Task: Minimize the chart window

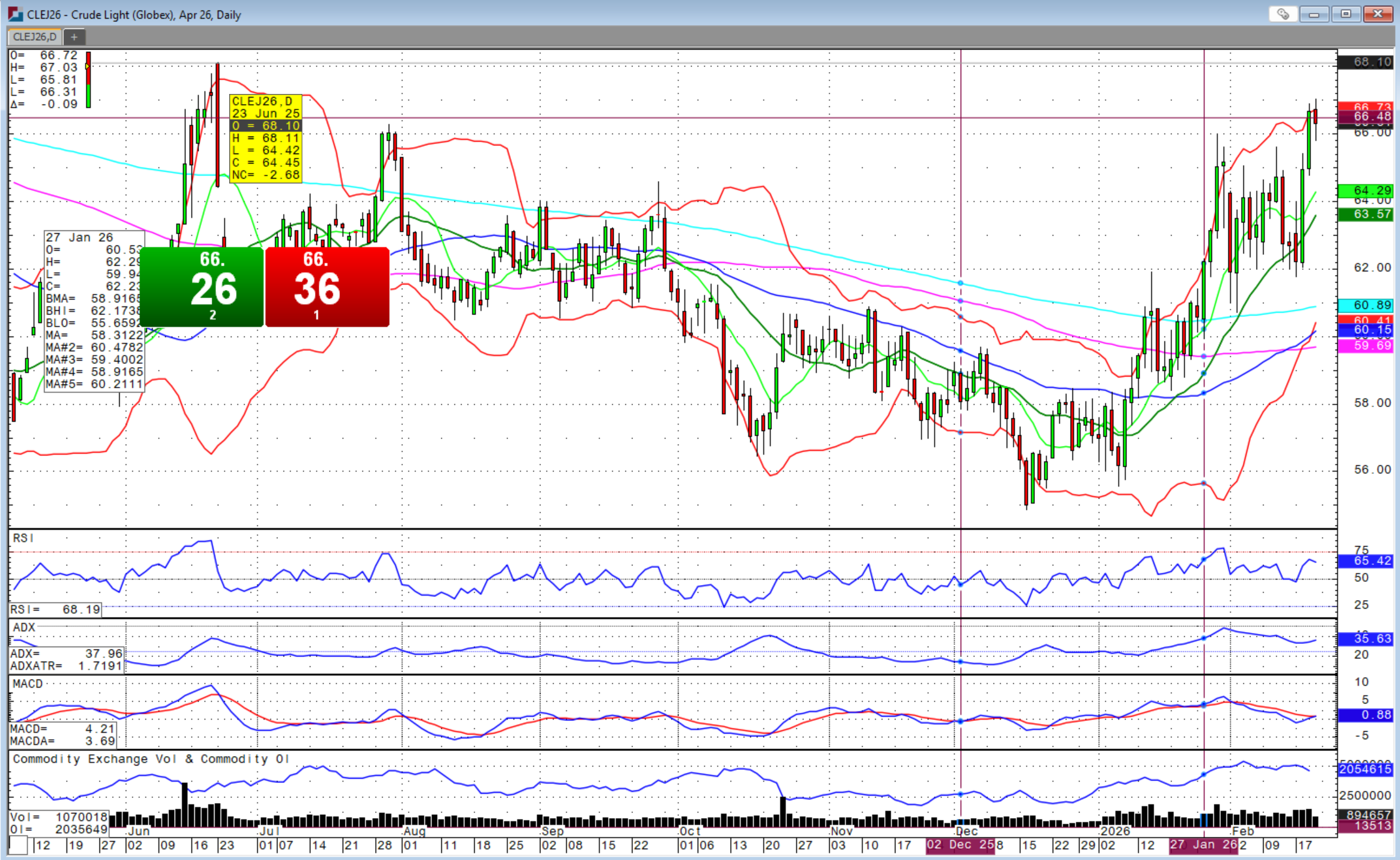Action: pyautogui.click(x=1314, y=14)
